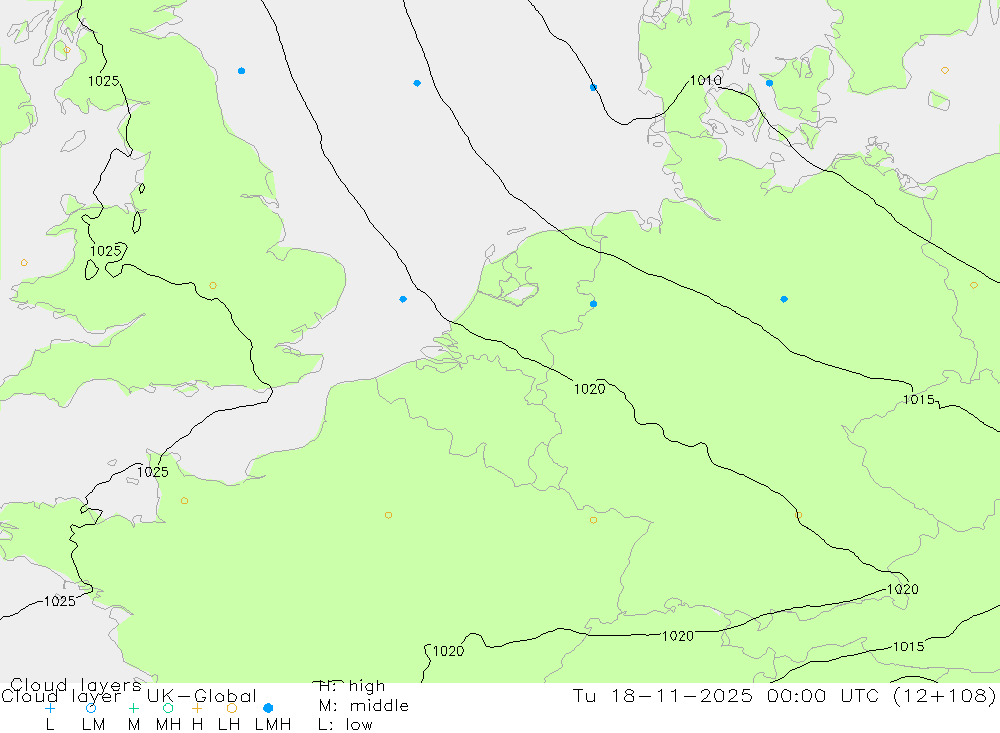Click the blue cloud dot over Denmark
The image size is (1000, 733).
[770, 83]
